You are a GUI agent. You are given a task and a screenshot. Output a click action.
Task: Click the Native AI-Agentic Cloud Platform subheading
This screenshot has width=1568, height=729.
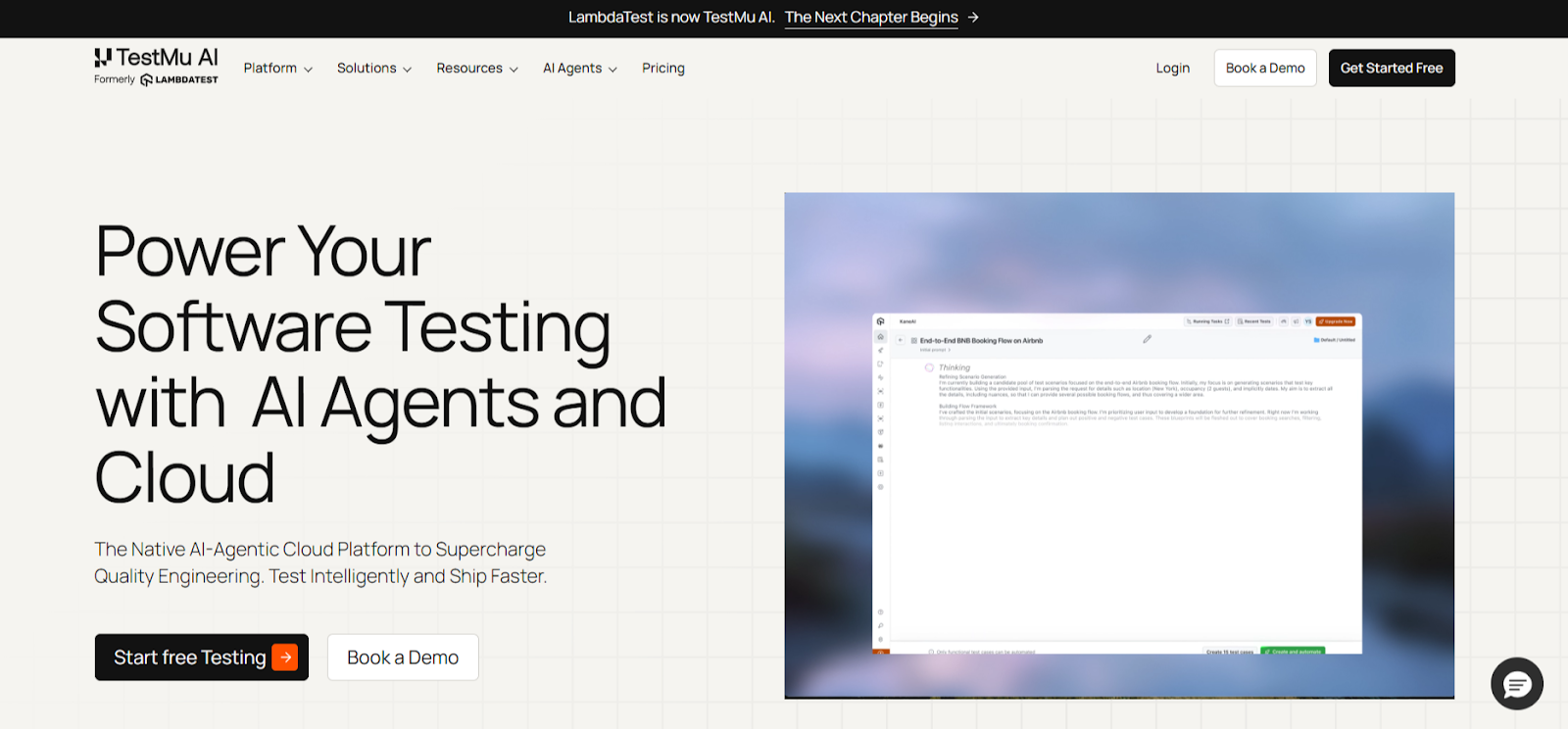pos(320,562)
